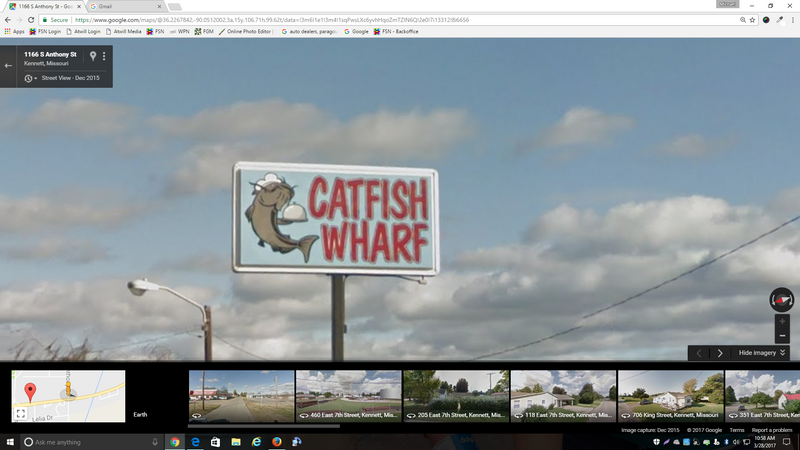Open the 351 East 7th Street thumbnail
The height and width of the screenshot is (450, 800).
point(763,396)
